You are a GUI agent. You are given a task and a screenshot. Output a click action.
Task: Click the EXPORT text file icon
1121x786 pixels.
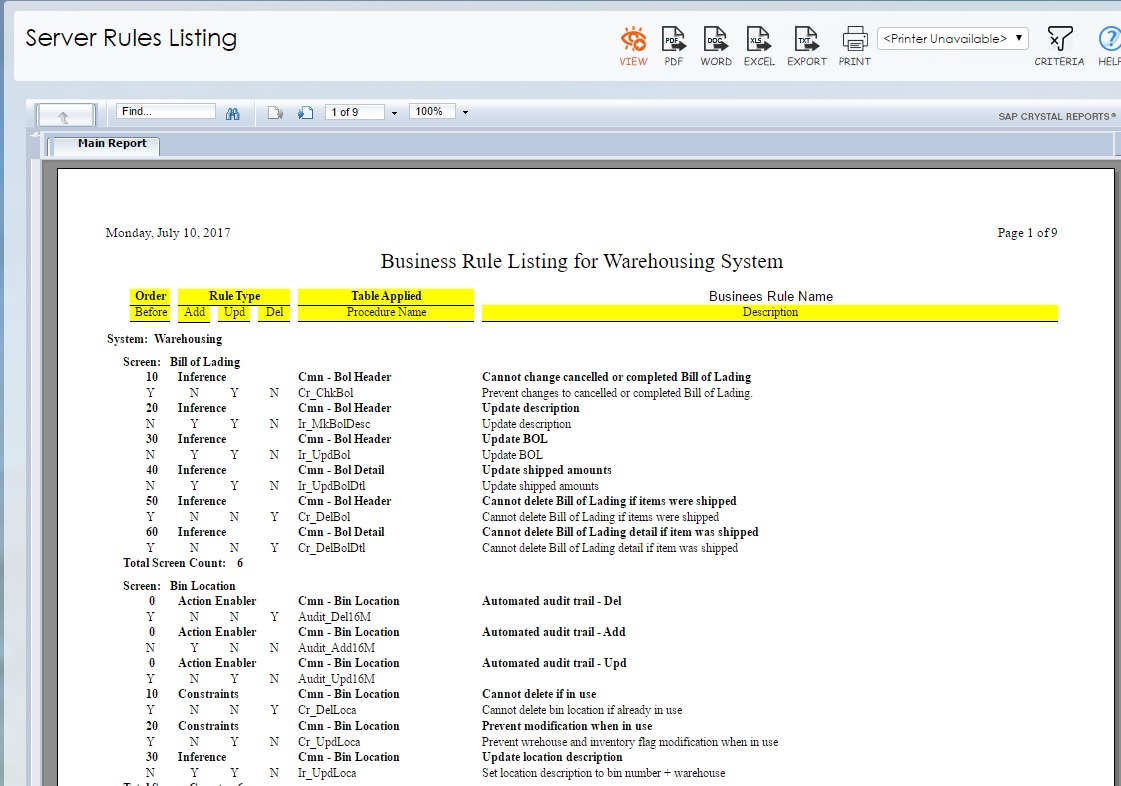tap(806, 46)
